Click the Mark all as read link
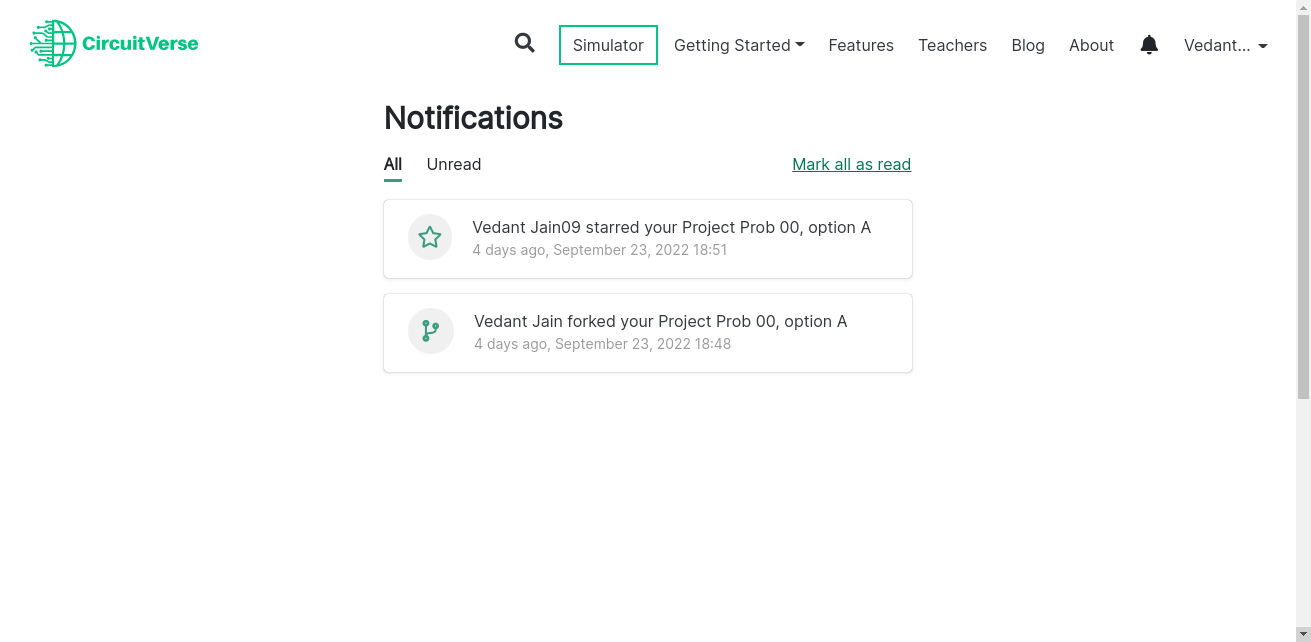 851,164
